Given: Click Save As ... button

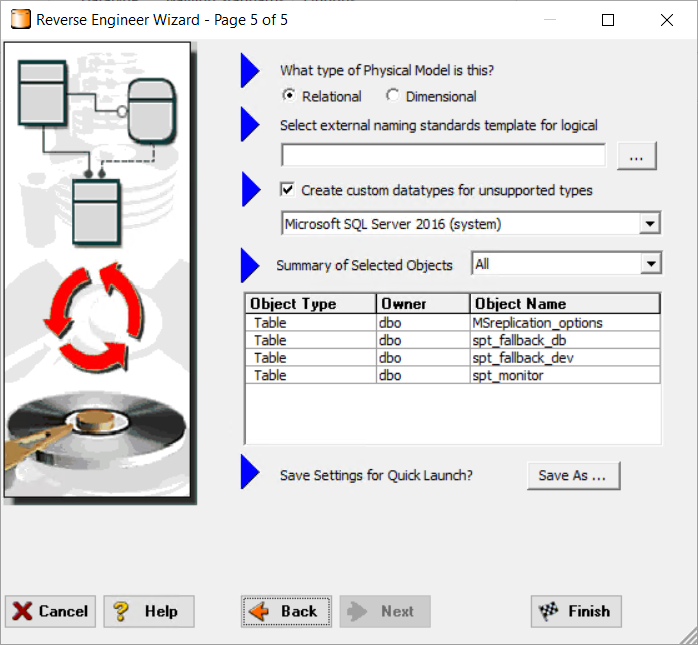Looking at the screenshot, I should tap(573, 475).
